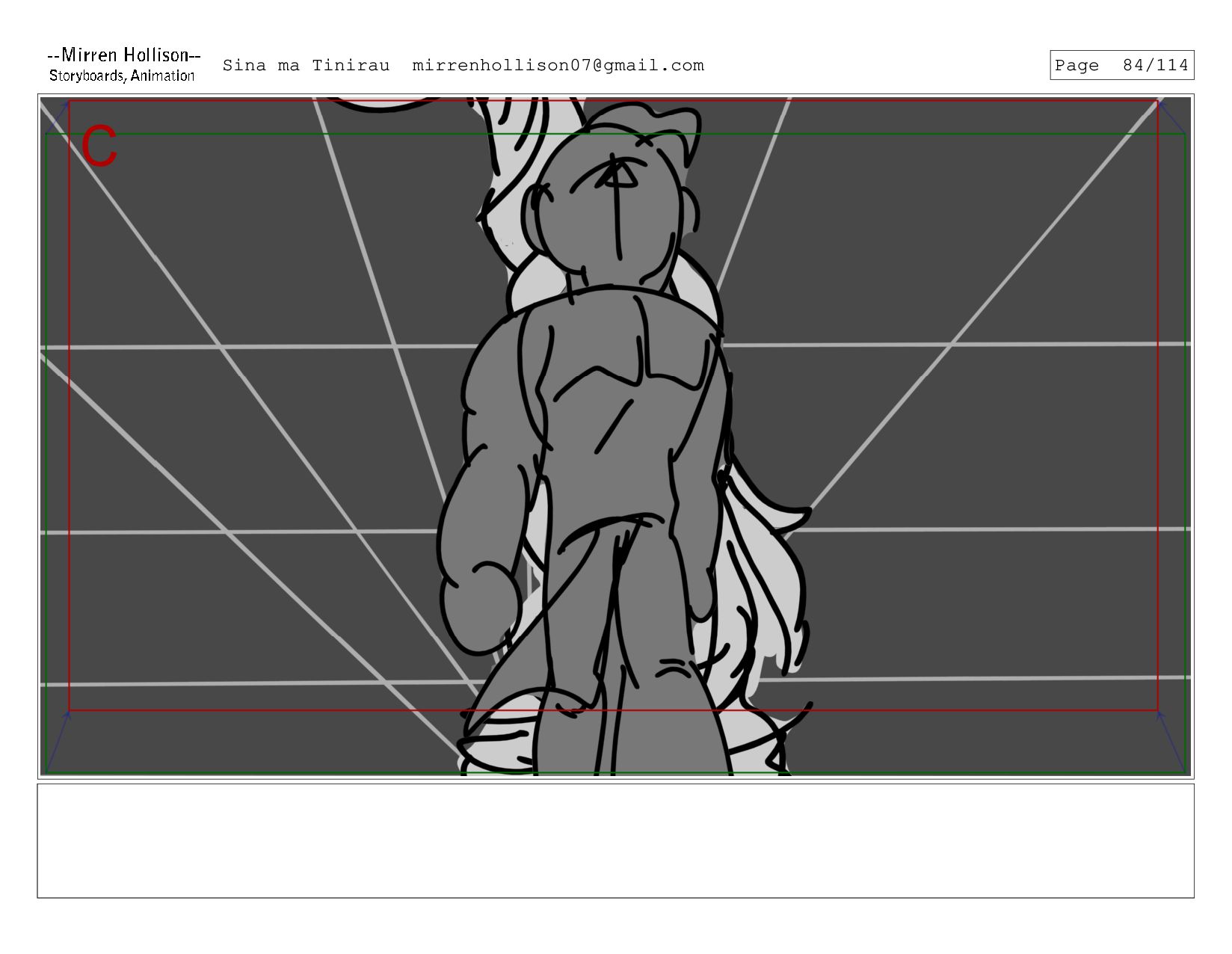
Task: Click the red panel letter C
Action: 99,147
